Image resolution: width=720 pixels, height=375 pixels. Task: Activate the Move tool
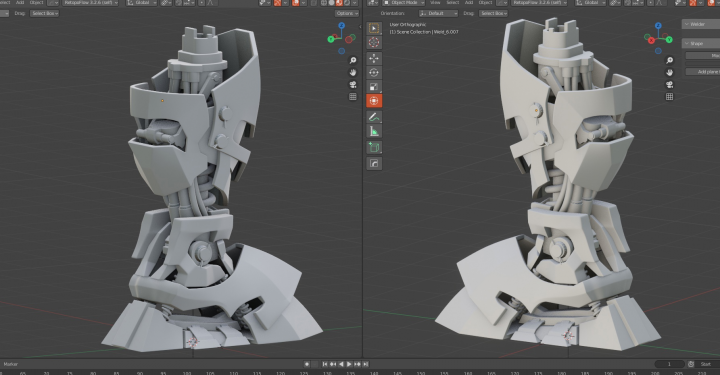coord(374,58)
